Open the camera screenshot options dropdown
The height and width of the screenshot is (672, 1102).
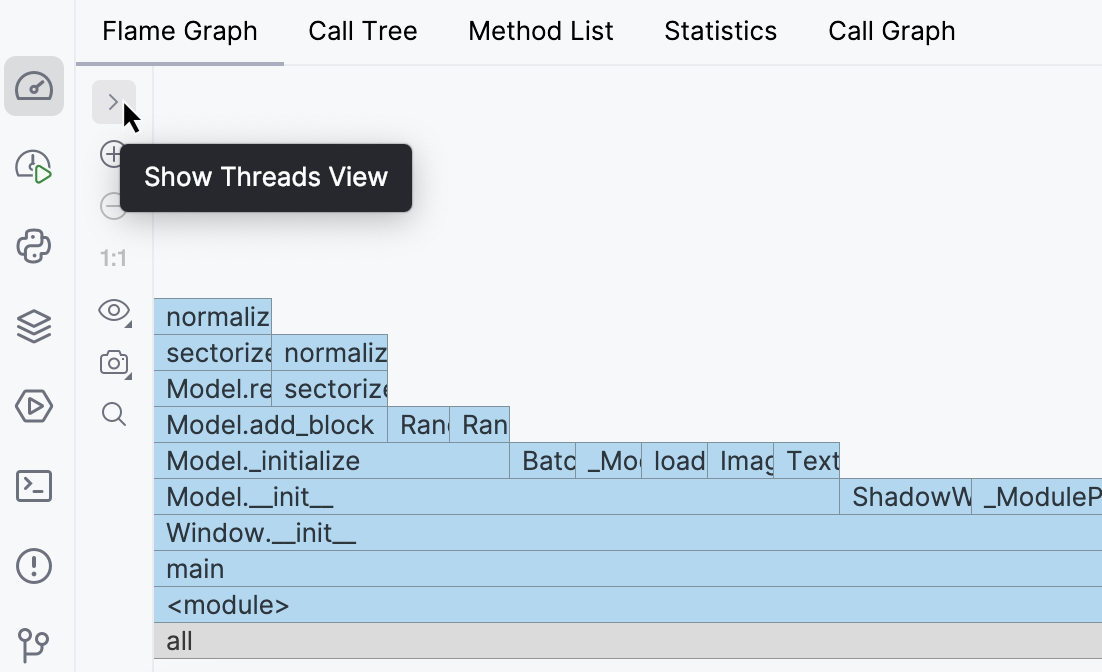tap(113, 363)
